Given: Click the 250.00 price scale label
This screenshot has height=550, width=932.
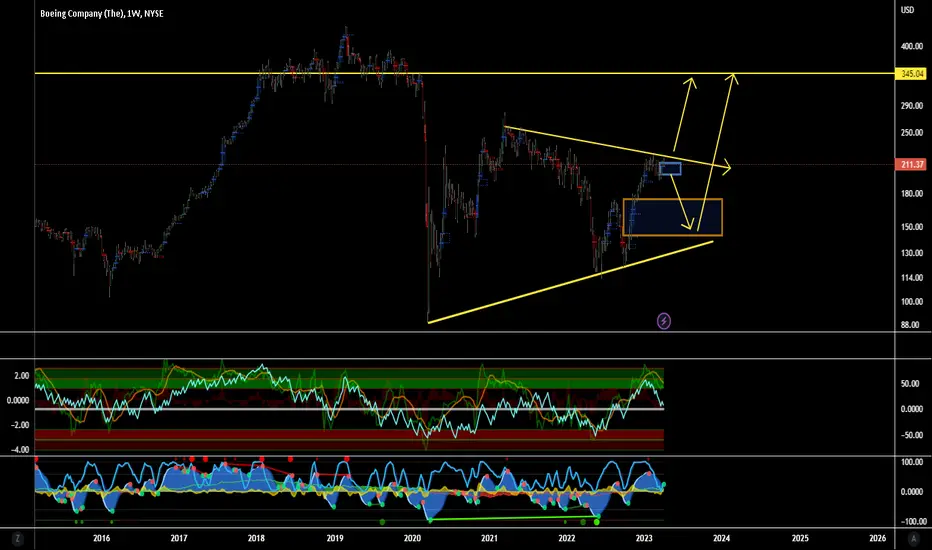Looking at the screenshot, I should [x=912, y=133].
